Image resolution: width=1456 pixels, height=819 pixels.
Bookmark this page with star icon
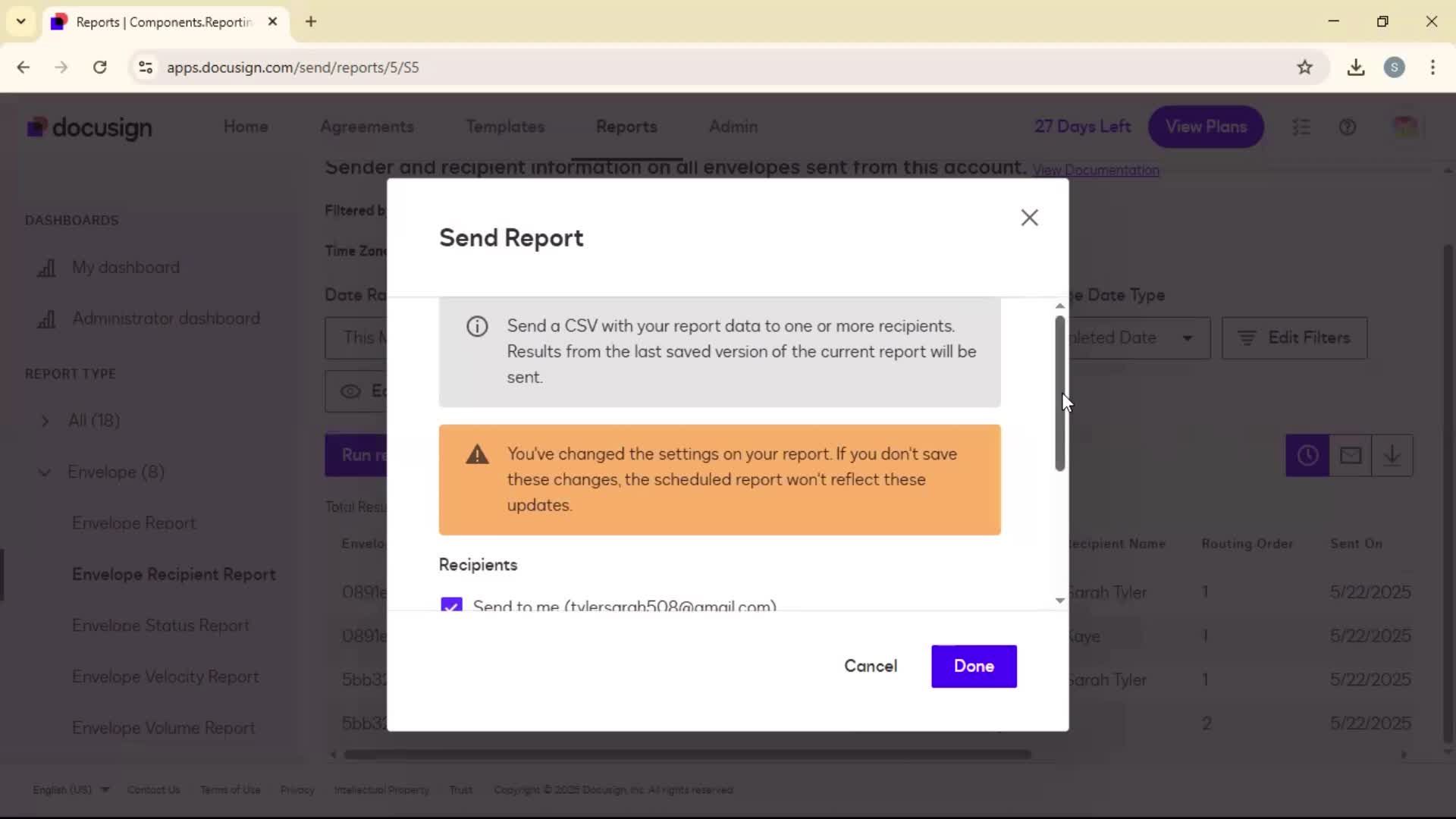[x=1304, y=67]
